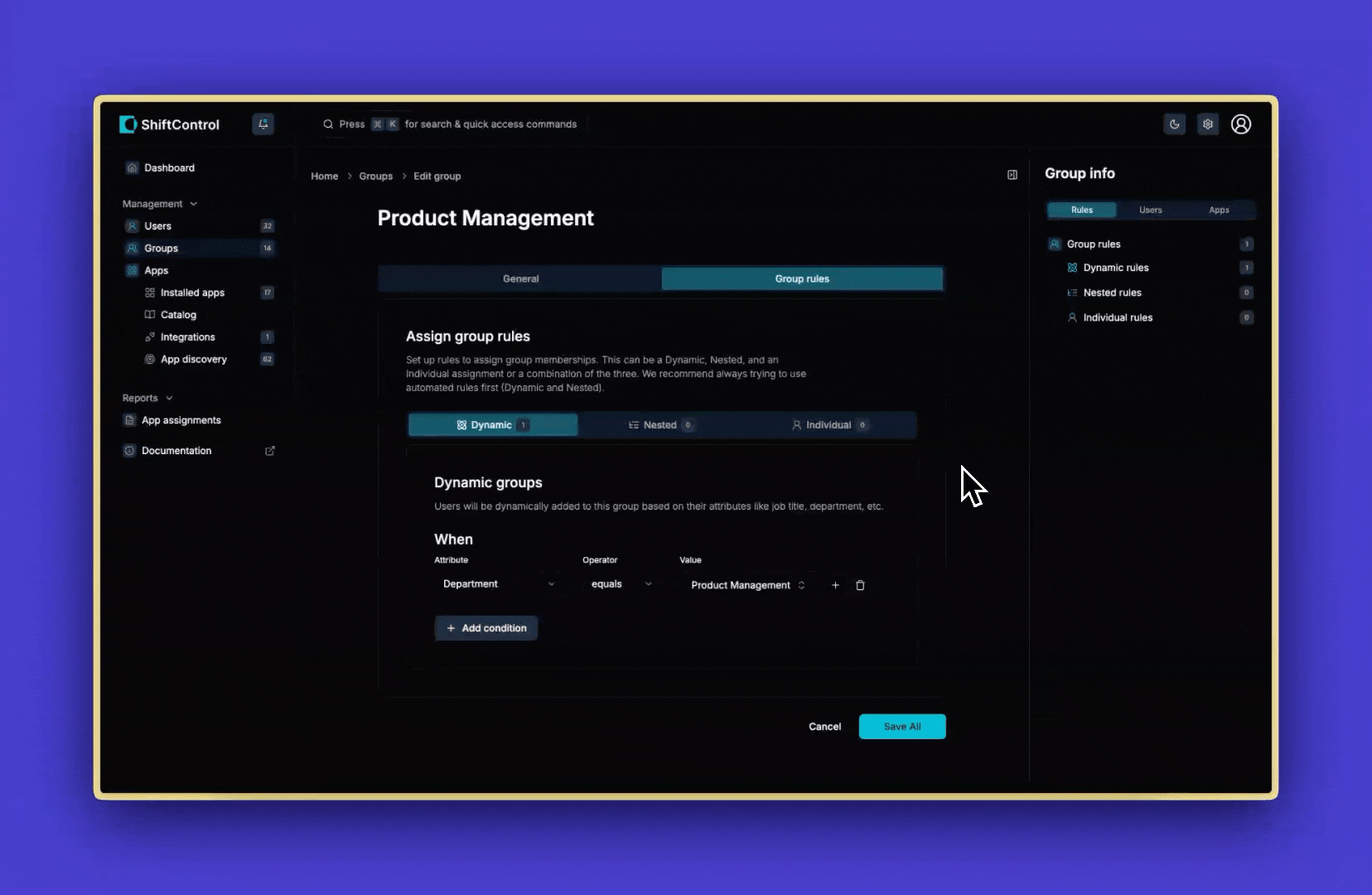The width and height of the screenshot is (1372, 895).
Task: Open Documentation external link icon
Action: coord(269,451)
